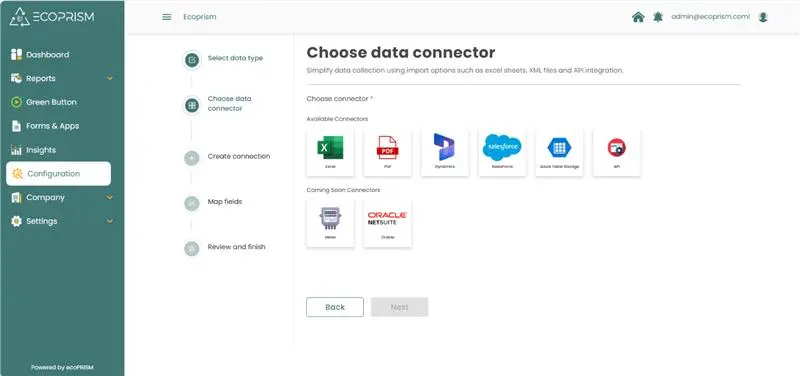Click the Coming Soon Connectors section label
800x376 pixels.
(x=343, y=190)
